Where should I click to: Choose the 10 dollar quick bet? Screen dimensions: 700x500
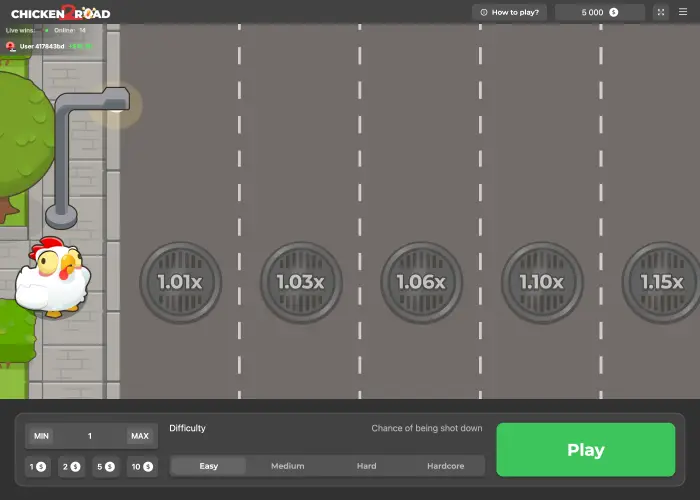[142, 467]
